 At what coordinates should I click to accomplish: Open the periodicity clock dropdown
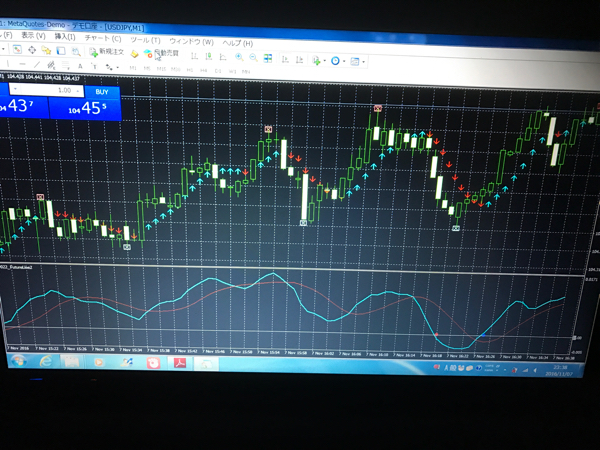(344, 61)
